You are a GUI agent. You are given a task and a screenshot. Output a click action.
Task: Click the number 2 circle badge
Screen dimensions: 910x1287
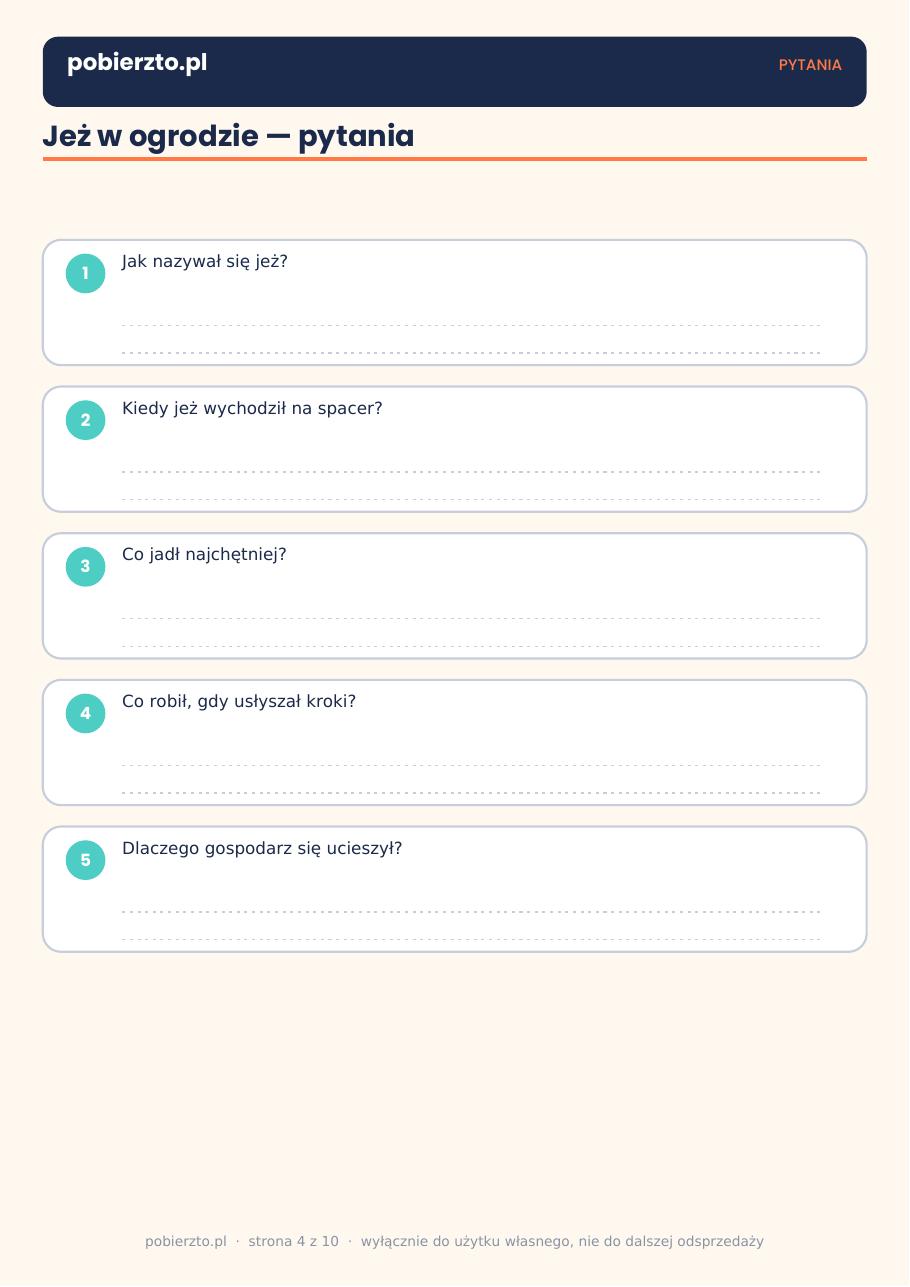85,420
